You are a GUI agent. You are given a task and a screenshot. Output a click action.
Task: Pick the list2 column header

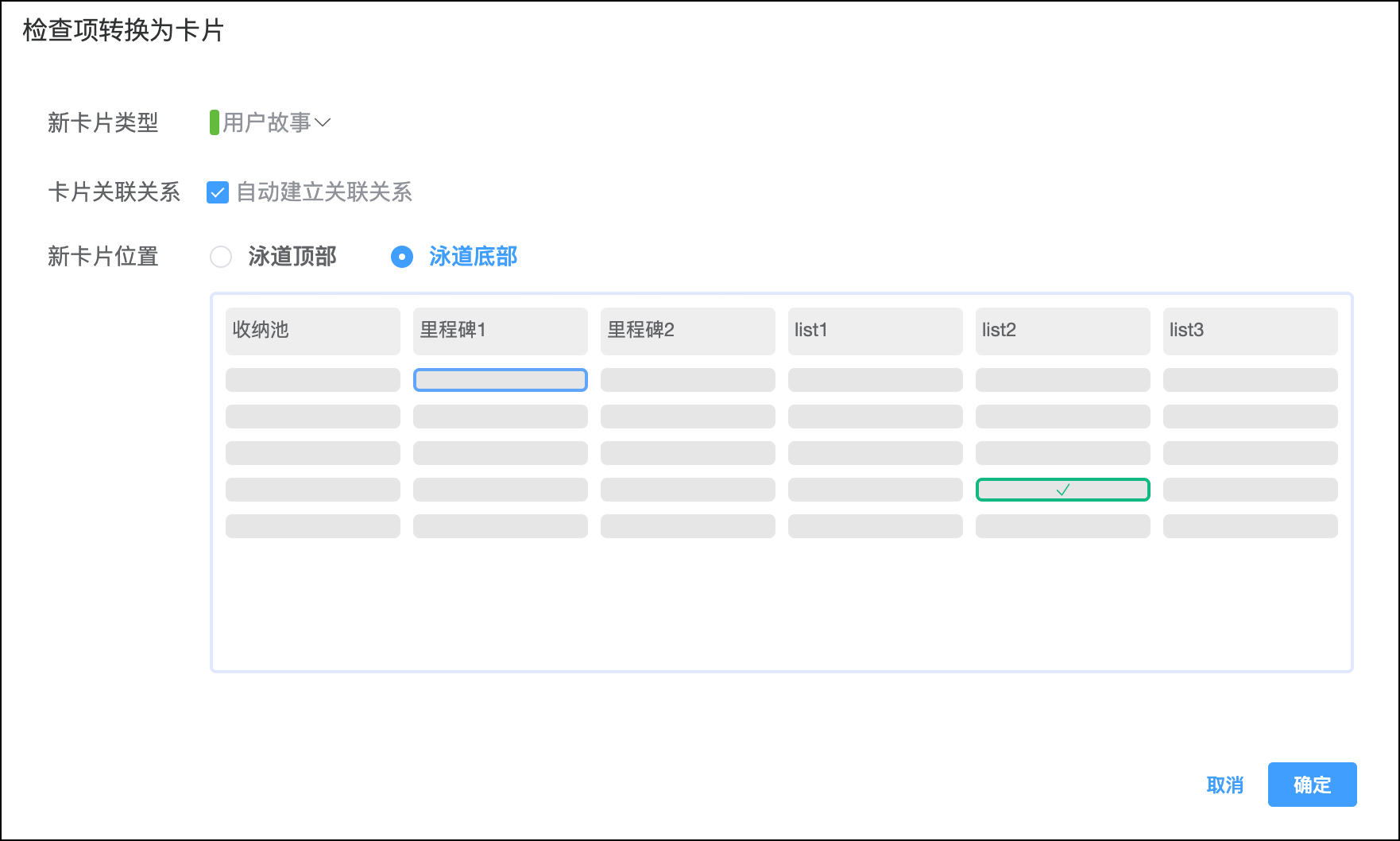click(1062, 331)
